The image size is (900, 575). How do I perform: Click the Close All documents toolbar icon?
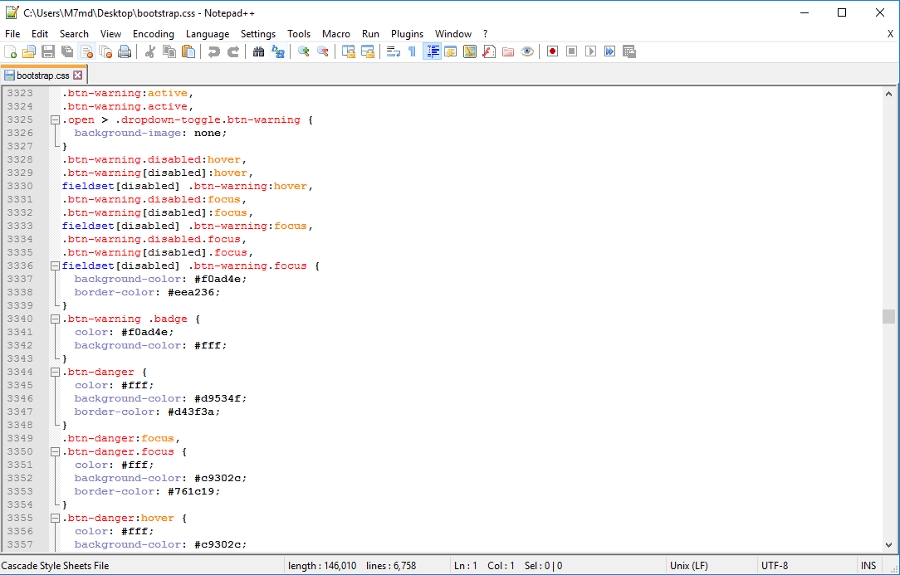pyautogui.click(x=106, y=52)
